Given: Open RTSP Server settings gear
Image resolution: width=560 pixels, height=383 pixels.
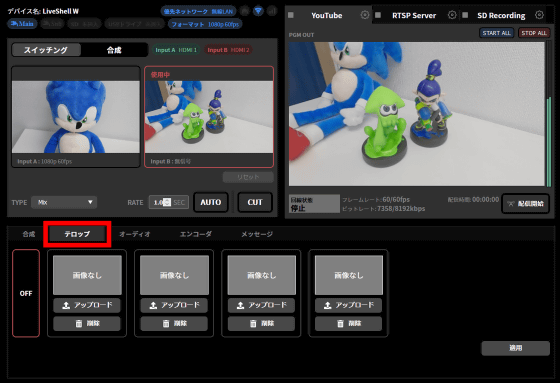Looking at the screenshot, I should 452,15.
